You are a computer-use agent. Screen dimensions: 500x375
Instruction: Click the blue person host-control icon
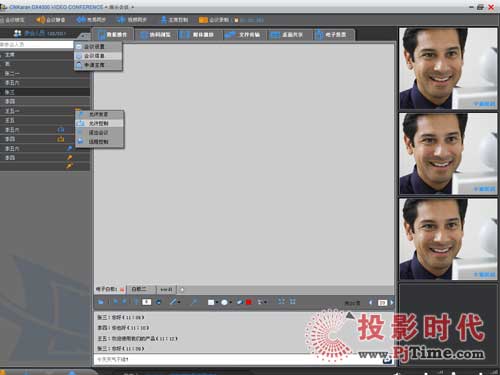[164, 20]
